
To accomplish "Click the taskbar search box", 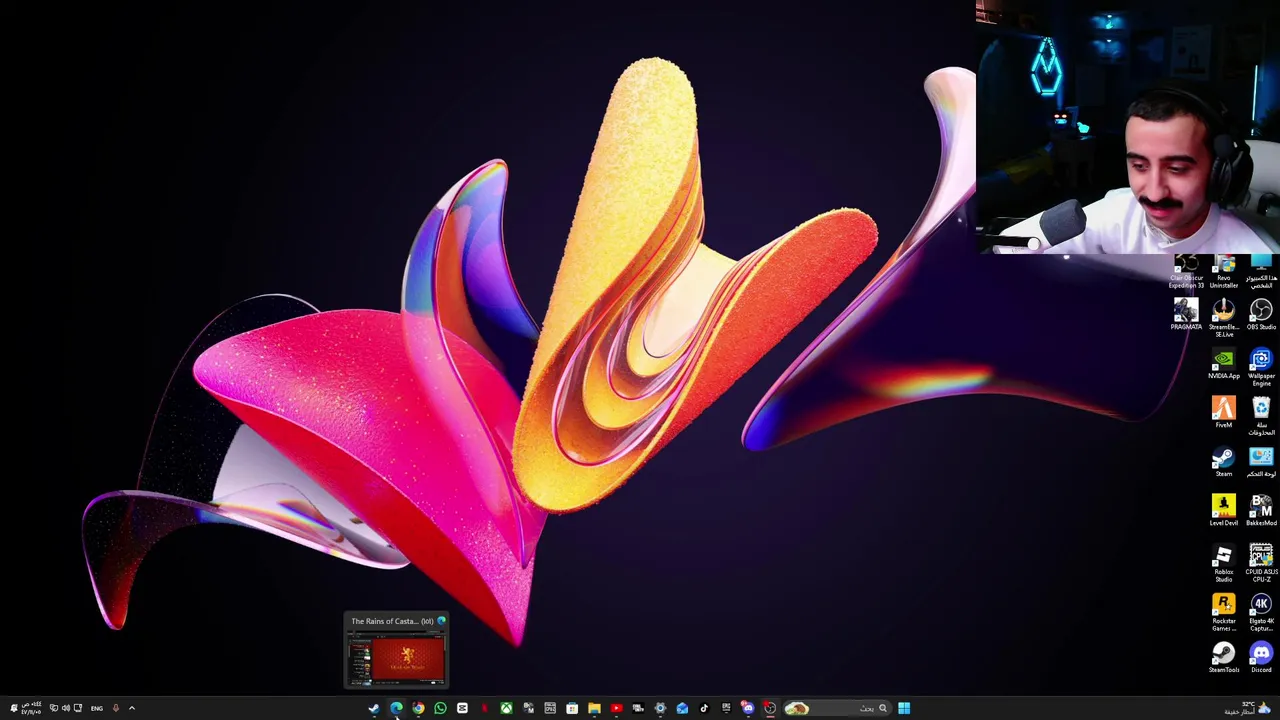I will pyautogui.click(x=838, y=708).
